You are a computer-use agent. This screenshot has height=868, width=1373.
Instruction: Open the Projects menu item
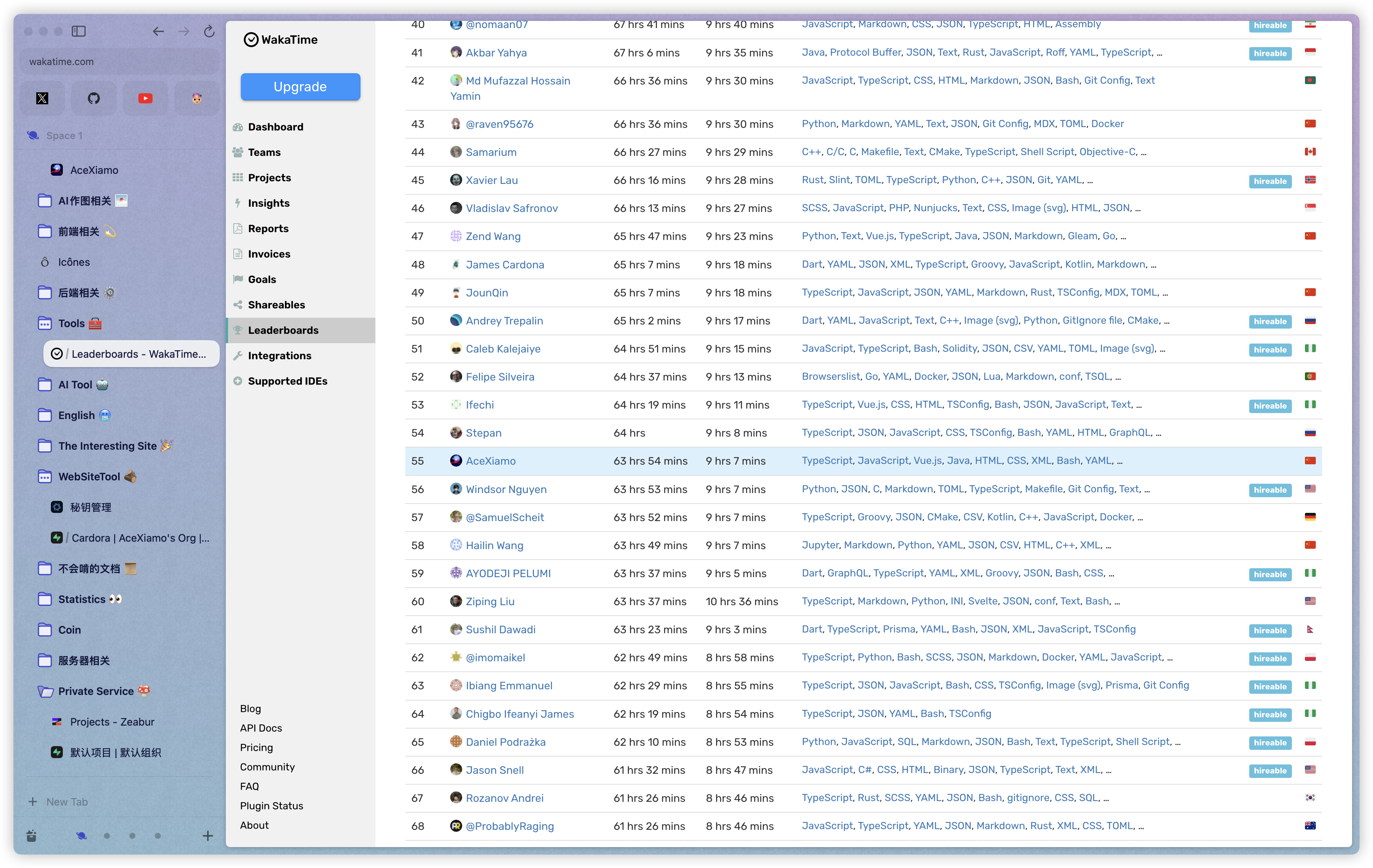point(269,178)
